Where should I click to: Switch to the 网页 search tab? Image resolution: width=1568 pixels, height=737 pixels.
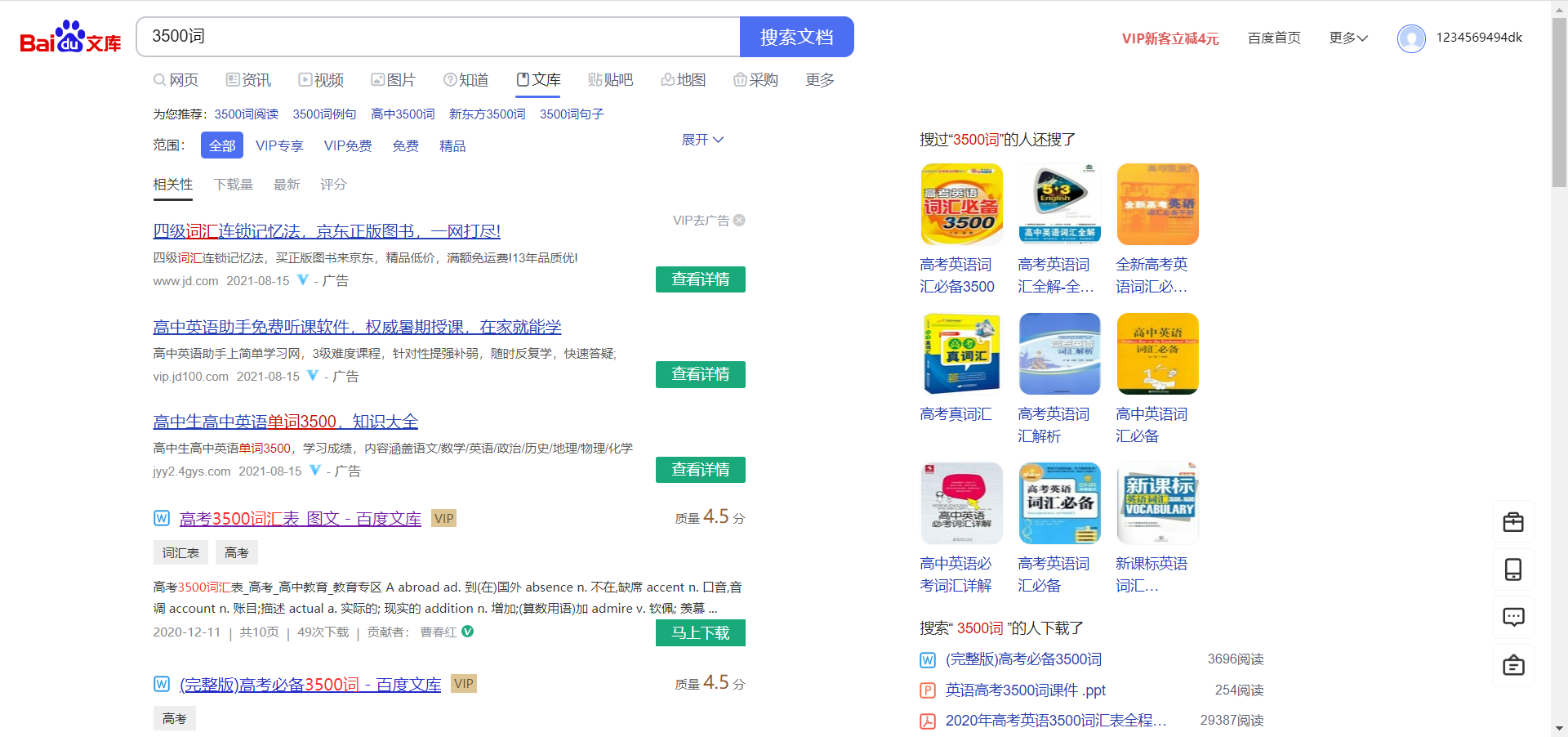pyautogui.click(x=176, y=79)
